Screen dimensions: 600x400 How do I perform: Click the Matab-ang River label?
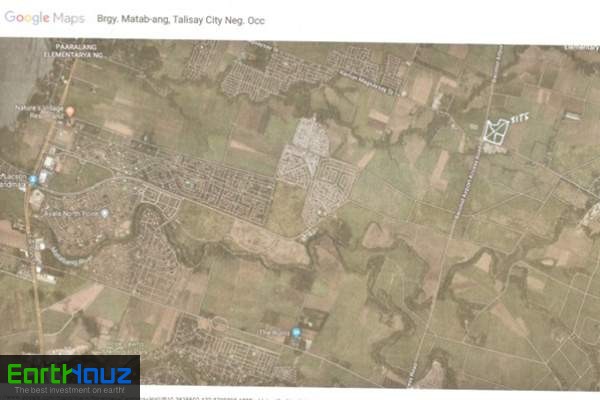pos(70,257)
